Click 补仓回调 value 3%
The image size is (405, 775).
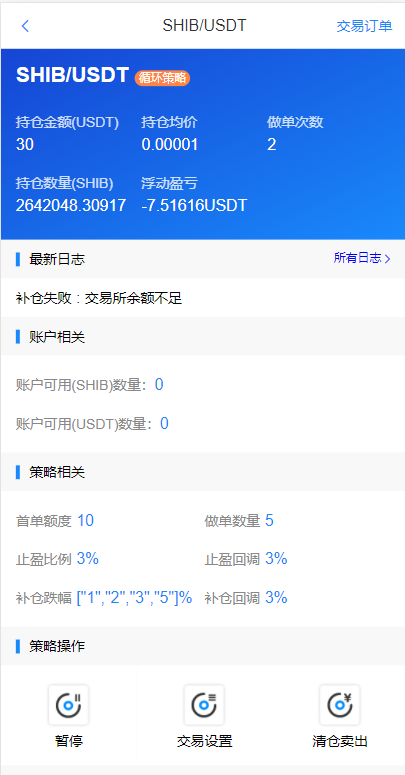point(276,598)
